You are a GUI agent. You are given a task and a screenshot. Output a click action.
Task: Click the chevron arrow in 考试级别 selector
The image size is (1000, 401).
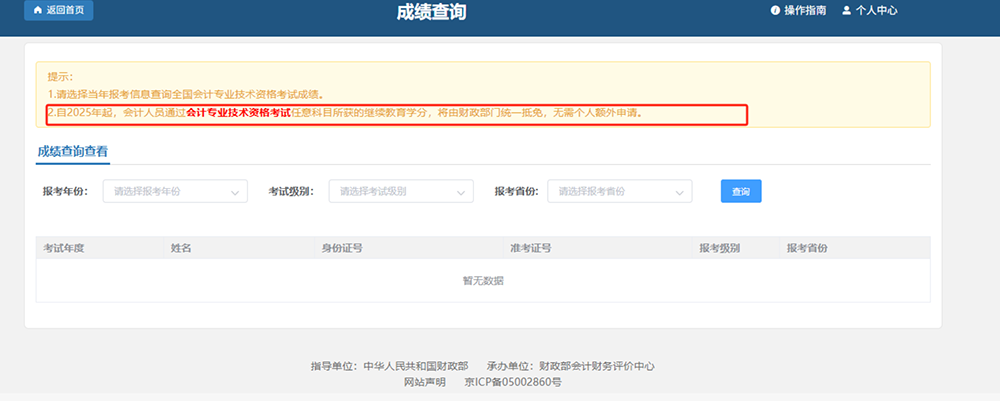click(462, 191)
